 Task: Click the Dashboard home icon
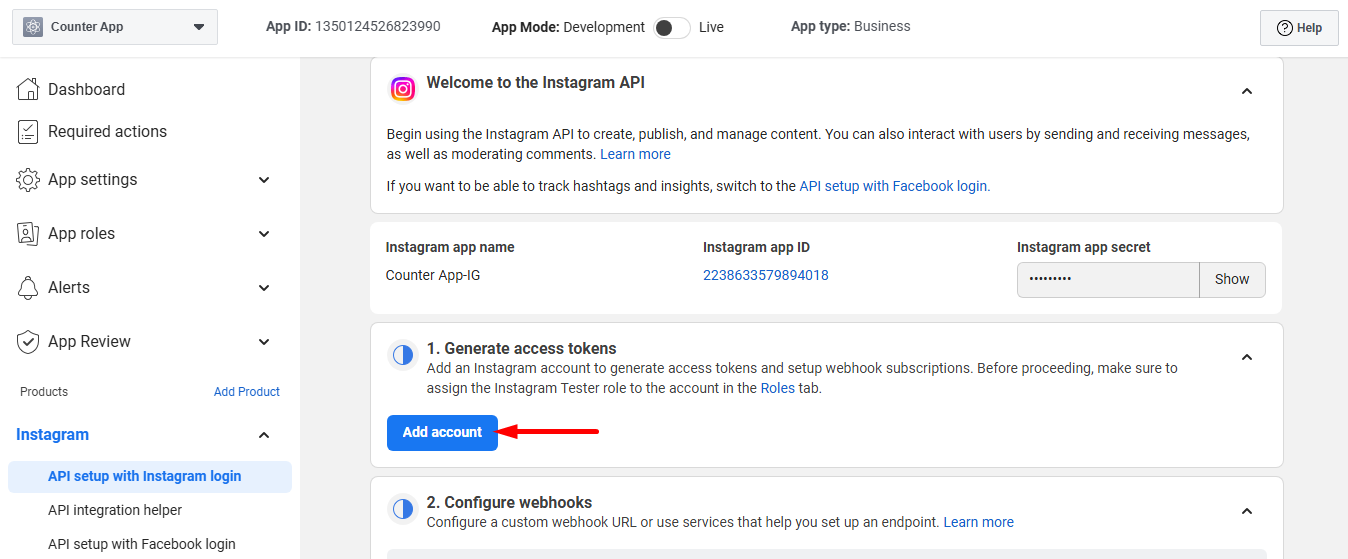click(28, 89)
